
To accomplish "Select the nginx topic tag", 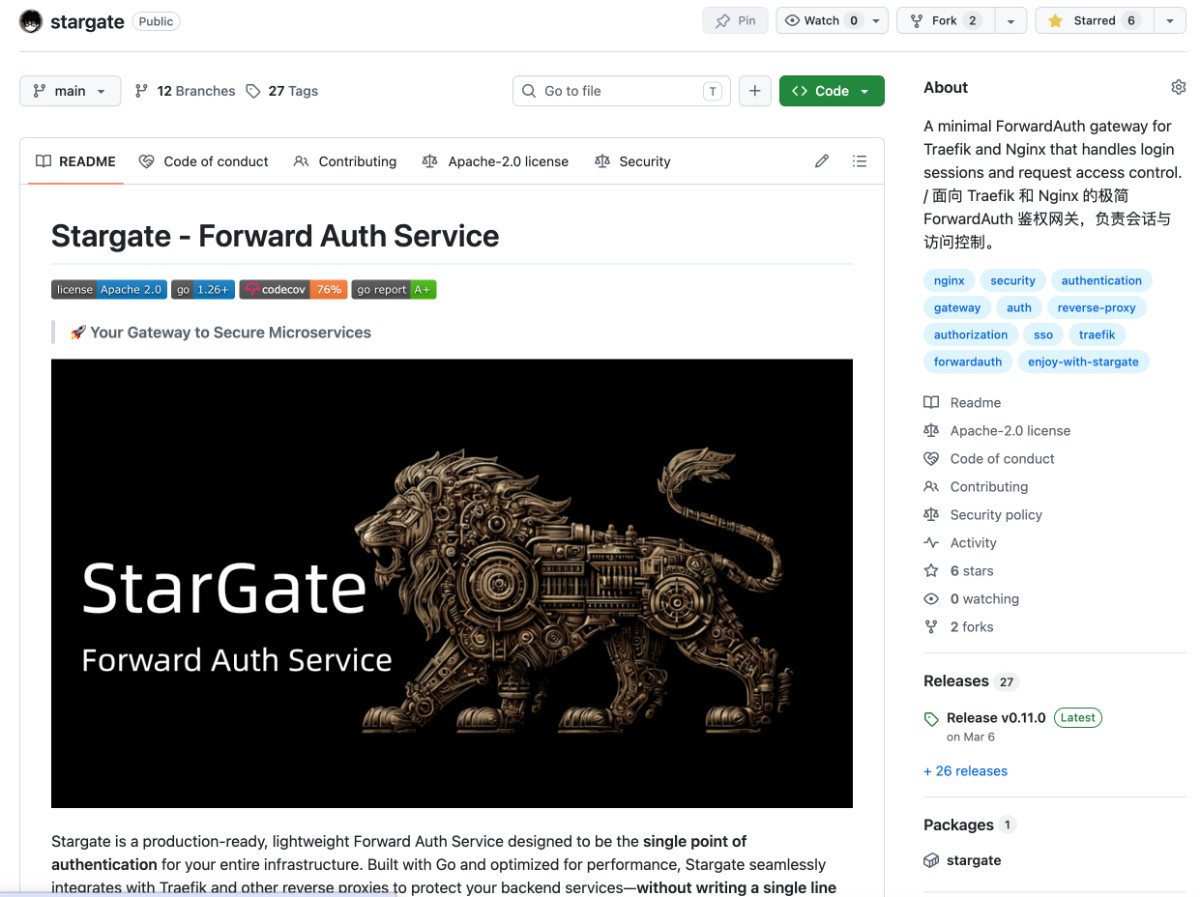I will (x=949, y=281).
